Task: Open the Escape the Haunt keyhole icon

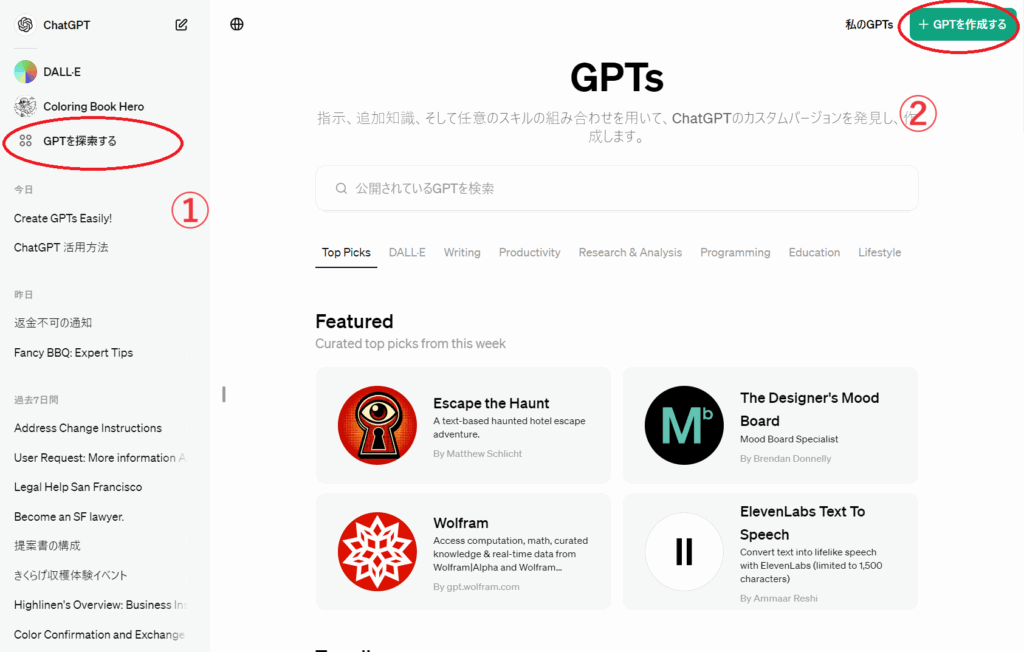Action: [x=377, y=425]
